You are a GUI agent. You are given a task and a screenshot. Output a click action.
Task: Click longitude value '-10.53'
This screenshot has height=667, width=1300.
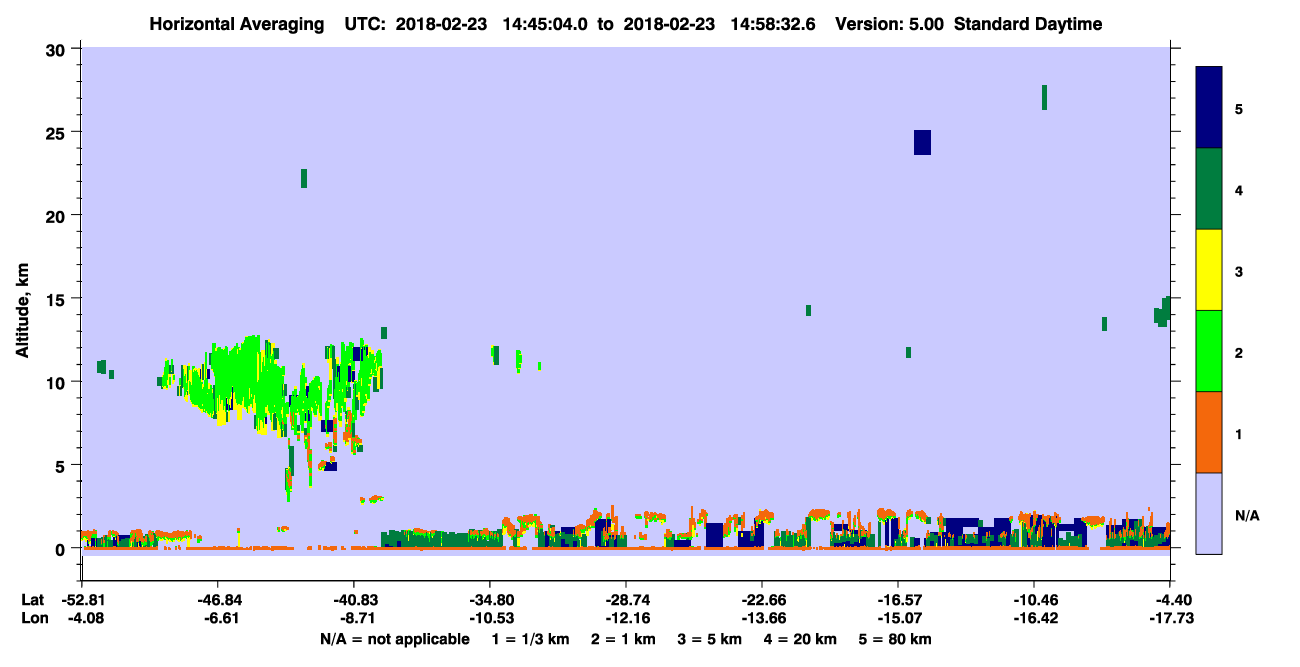click(x=489, y=618)
